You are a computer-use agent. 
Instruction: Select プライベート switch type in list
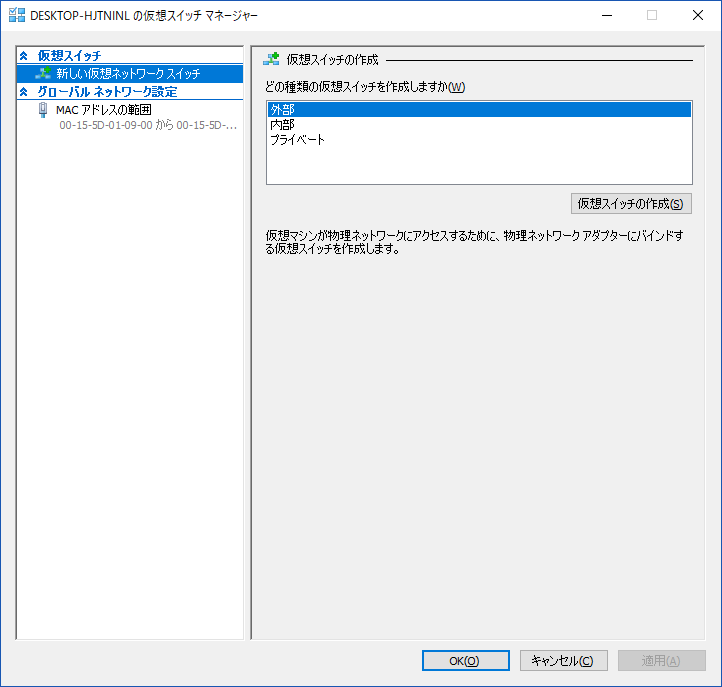pyautogui.click(x=479, y=140)
